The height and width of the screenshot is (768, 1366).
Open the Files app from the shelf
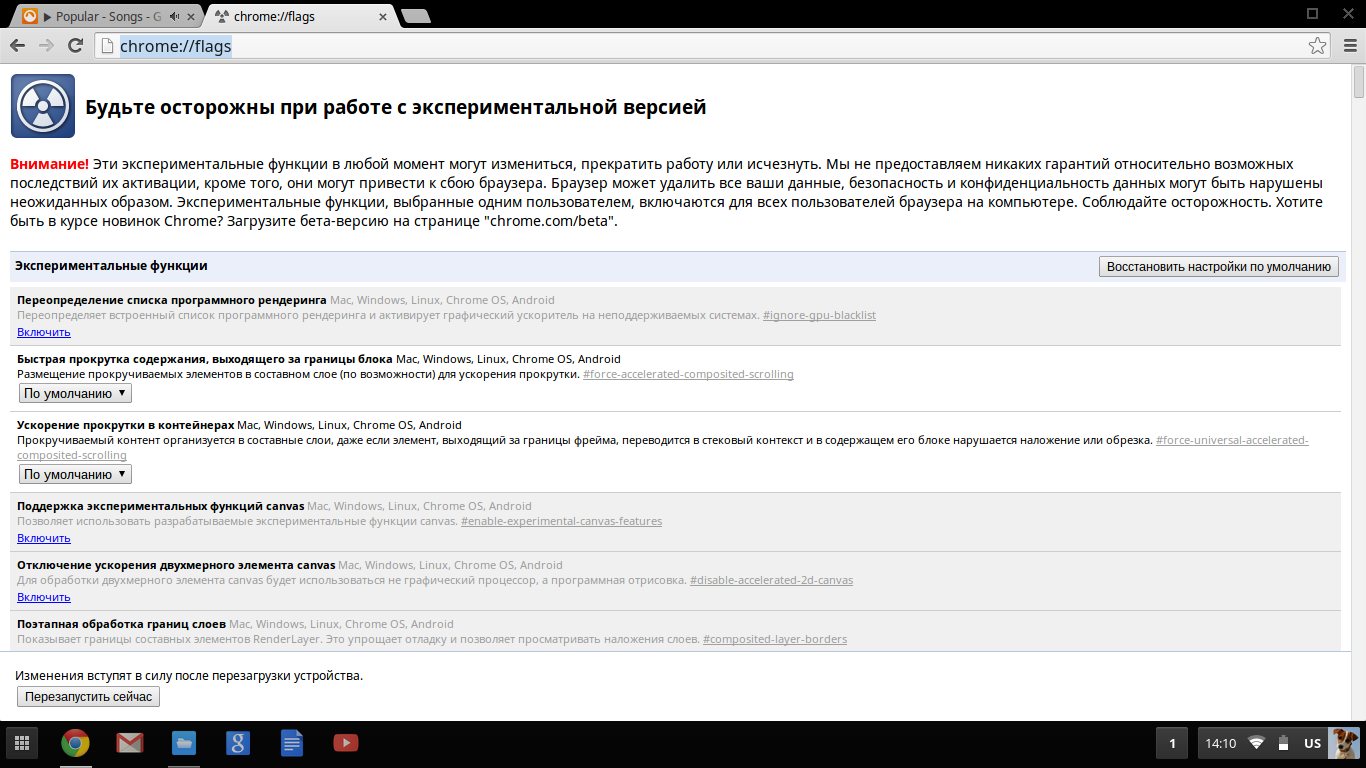pyautogui.click(x=183, y=743)
